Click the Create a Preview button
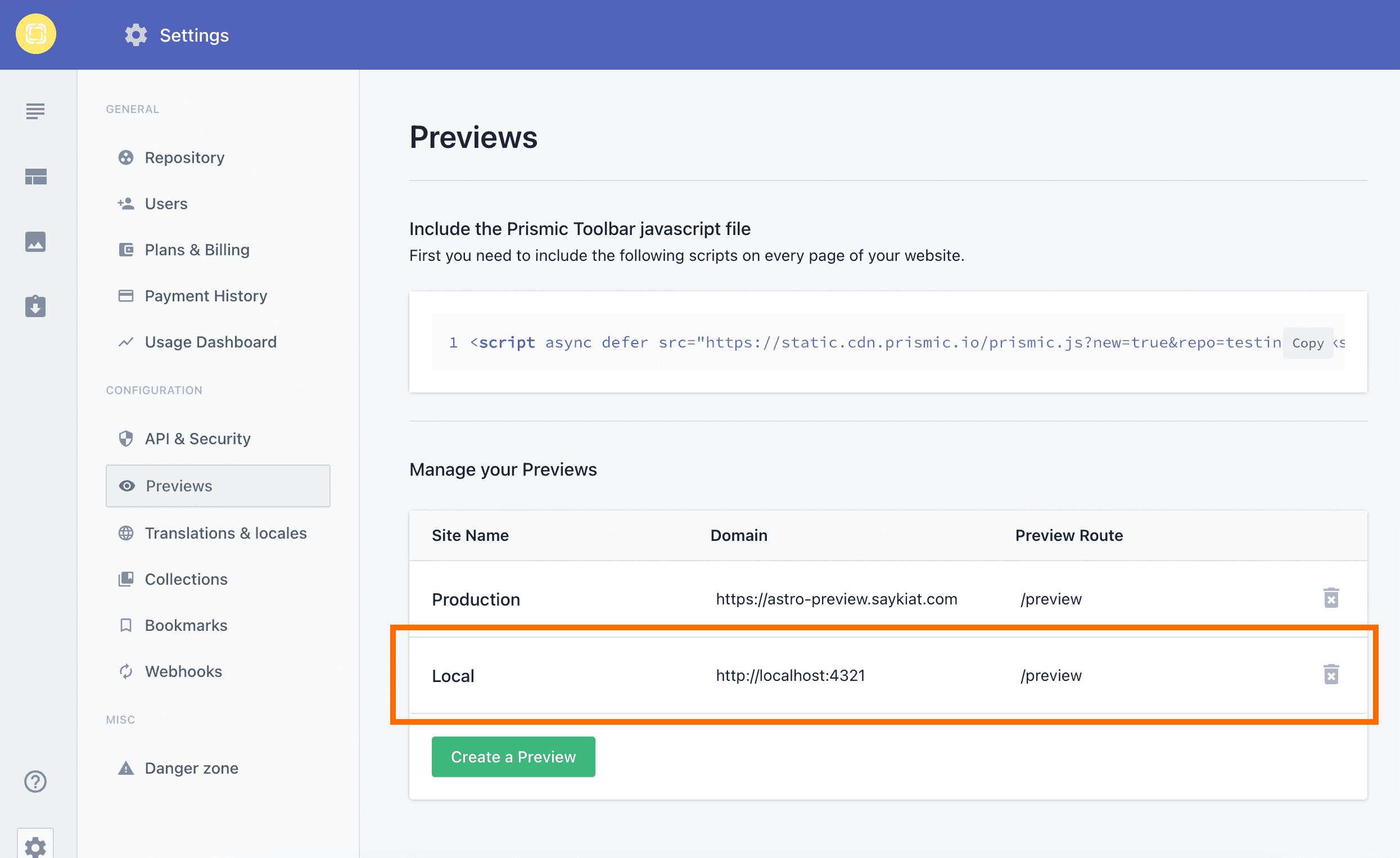 (513, 757)
